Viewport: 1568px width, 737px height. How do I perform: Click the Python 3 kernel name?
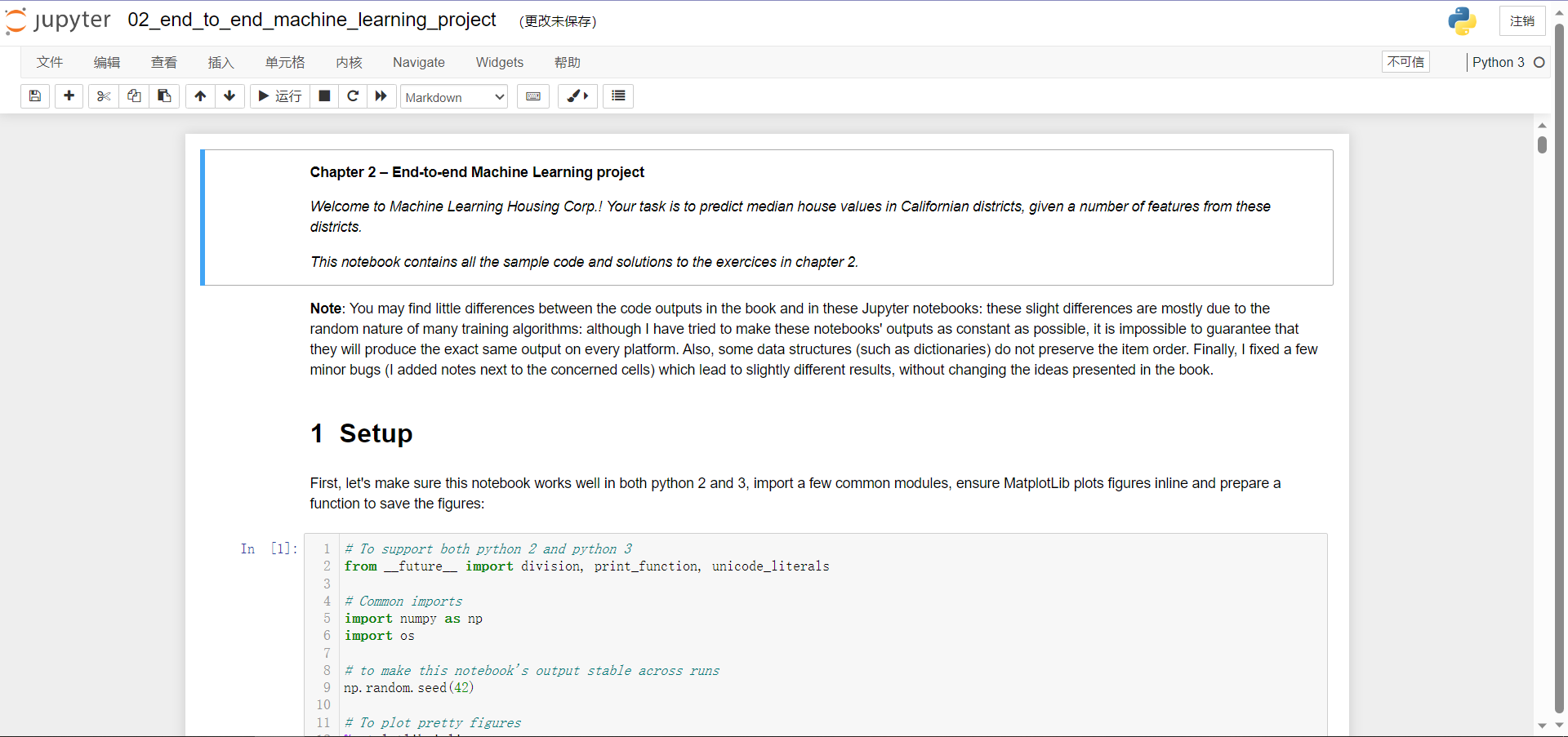(x=1499, y=62)
